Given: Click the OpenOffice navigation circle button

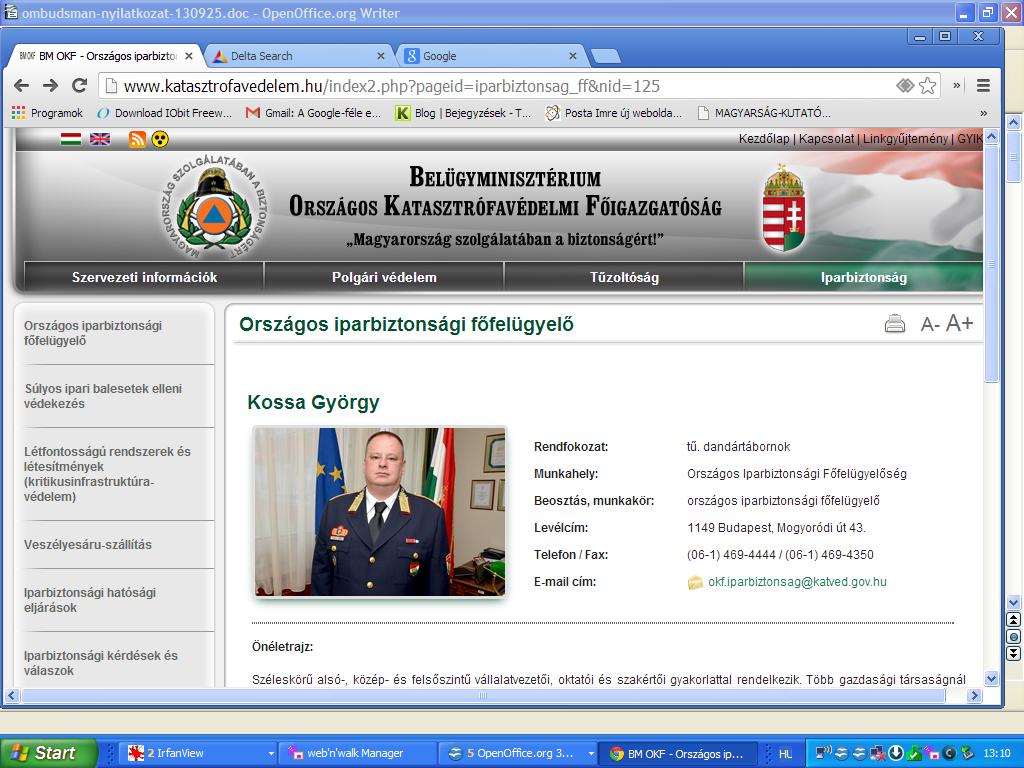Looking at the screenshot, I should [x=1014, y=637].
